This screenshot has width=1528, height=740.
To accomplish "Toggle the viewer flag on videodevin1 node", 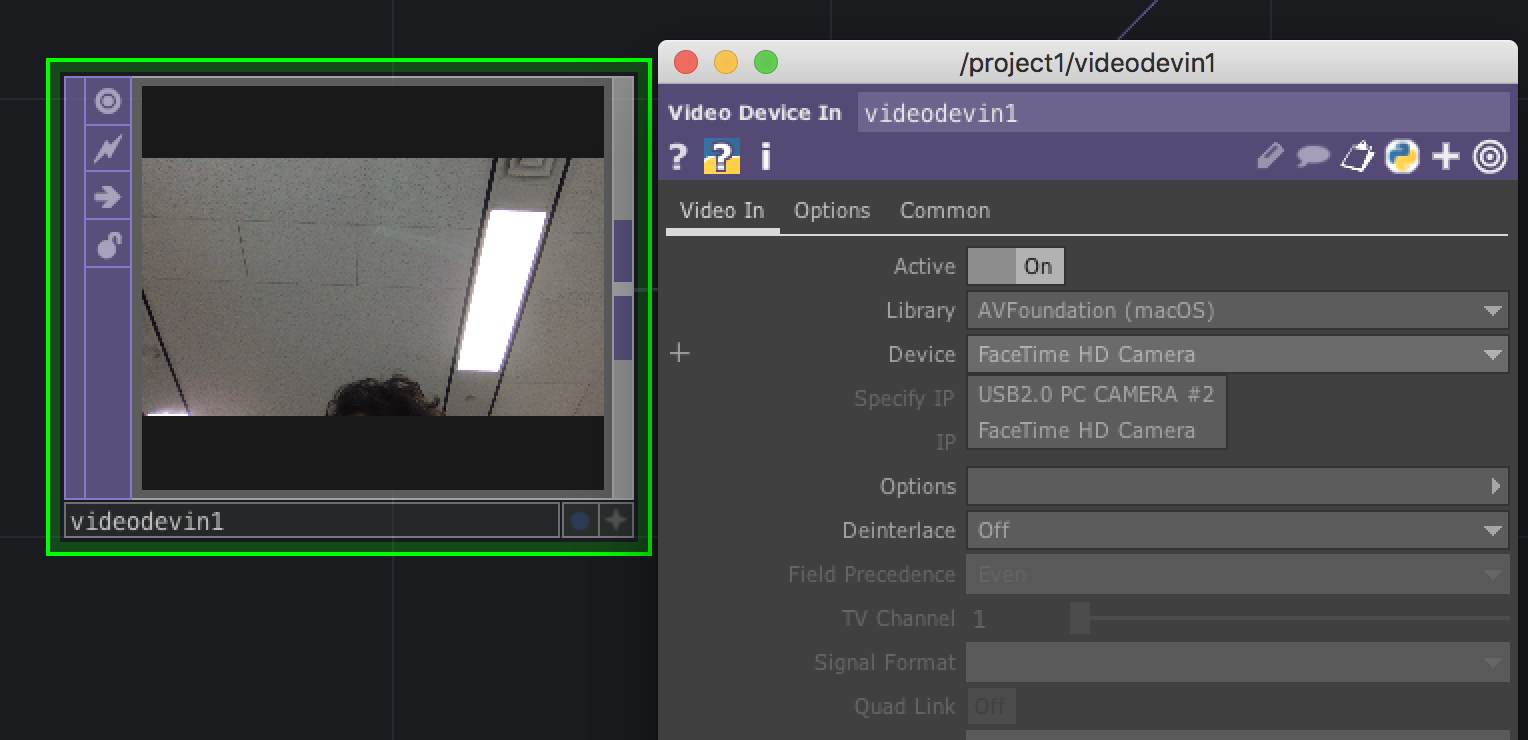I will 108,101.
